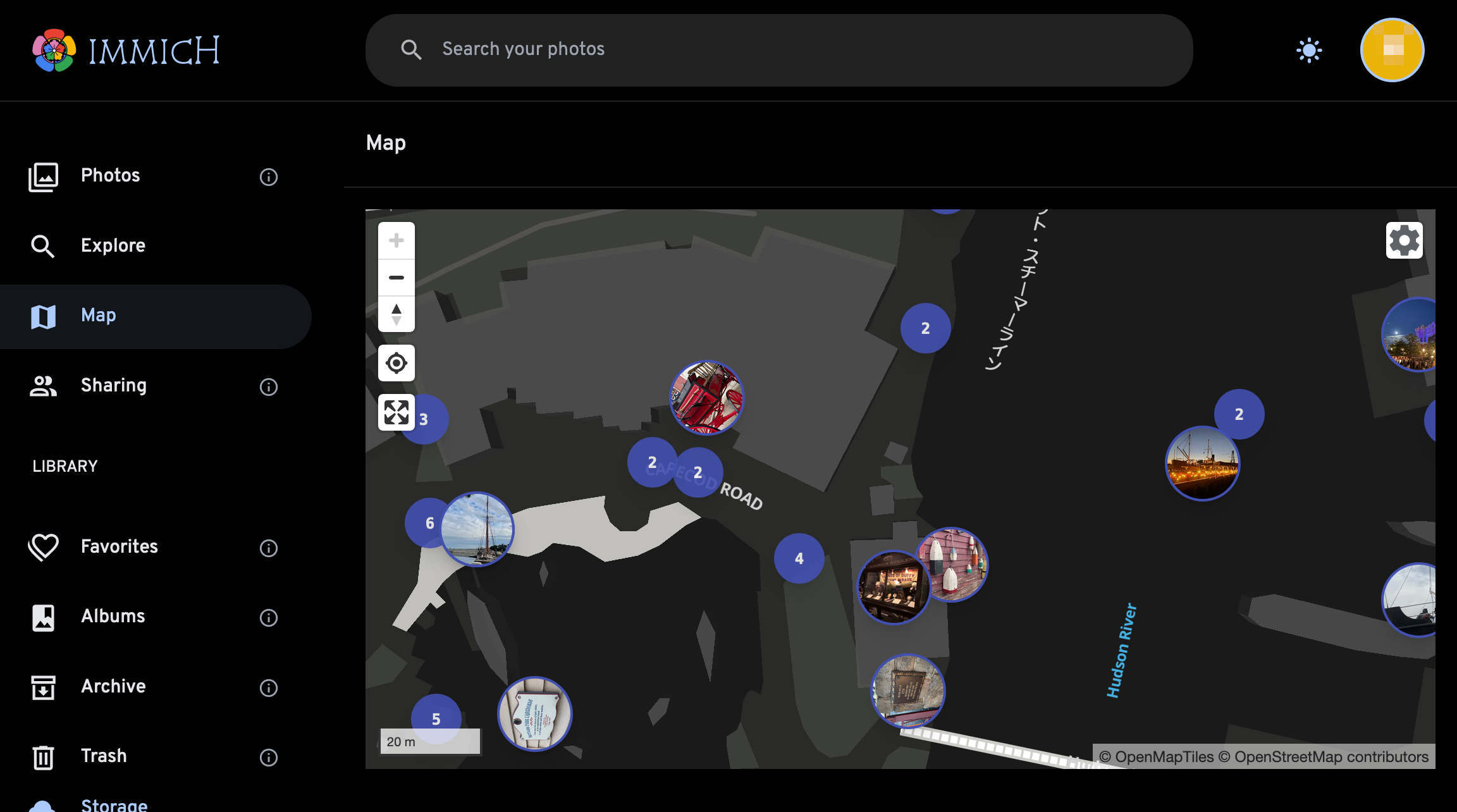Zoom out on the map
Image resolution: width=1457 pixels, height=812 pixels.
click(397, 278)
